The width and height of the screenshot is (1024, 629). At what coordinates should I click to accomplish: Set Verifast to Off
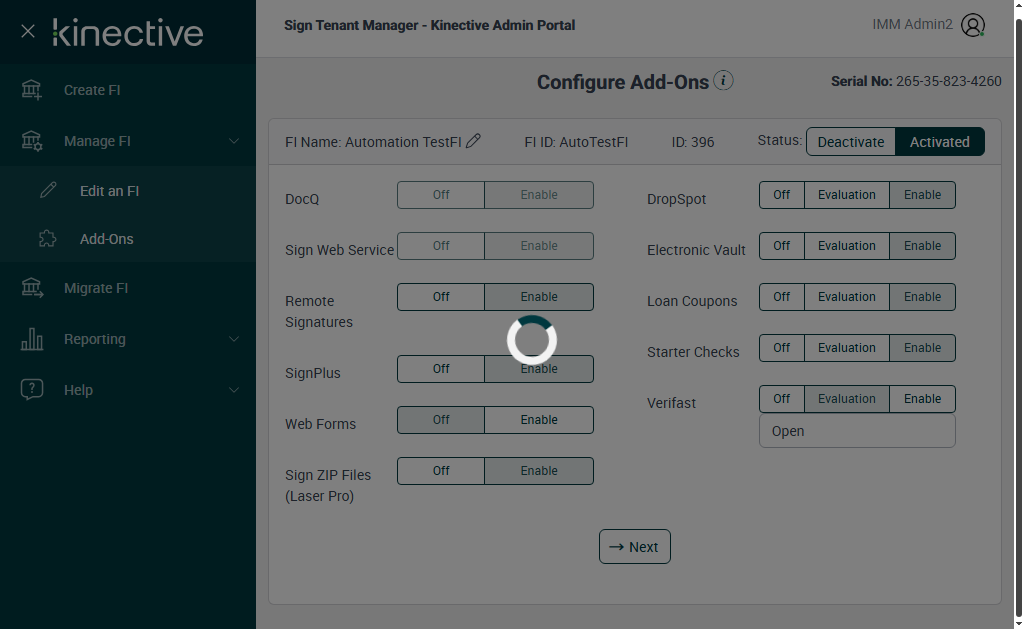[x=782, y=398]
